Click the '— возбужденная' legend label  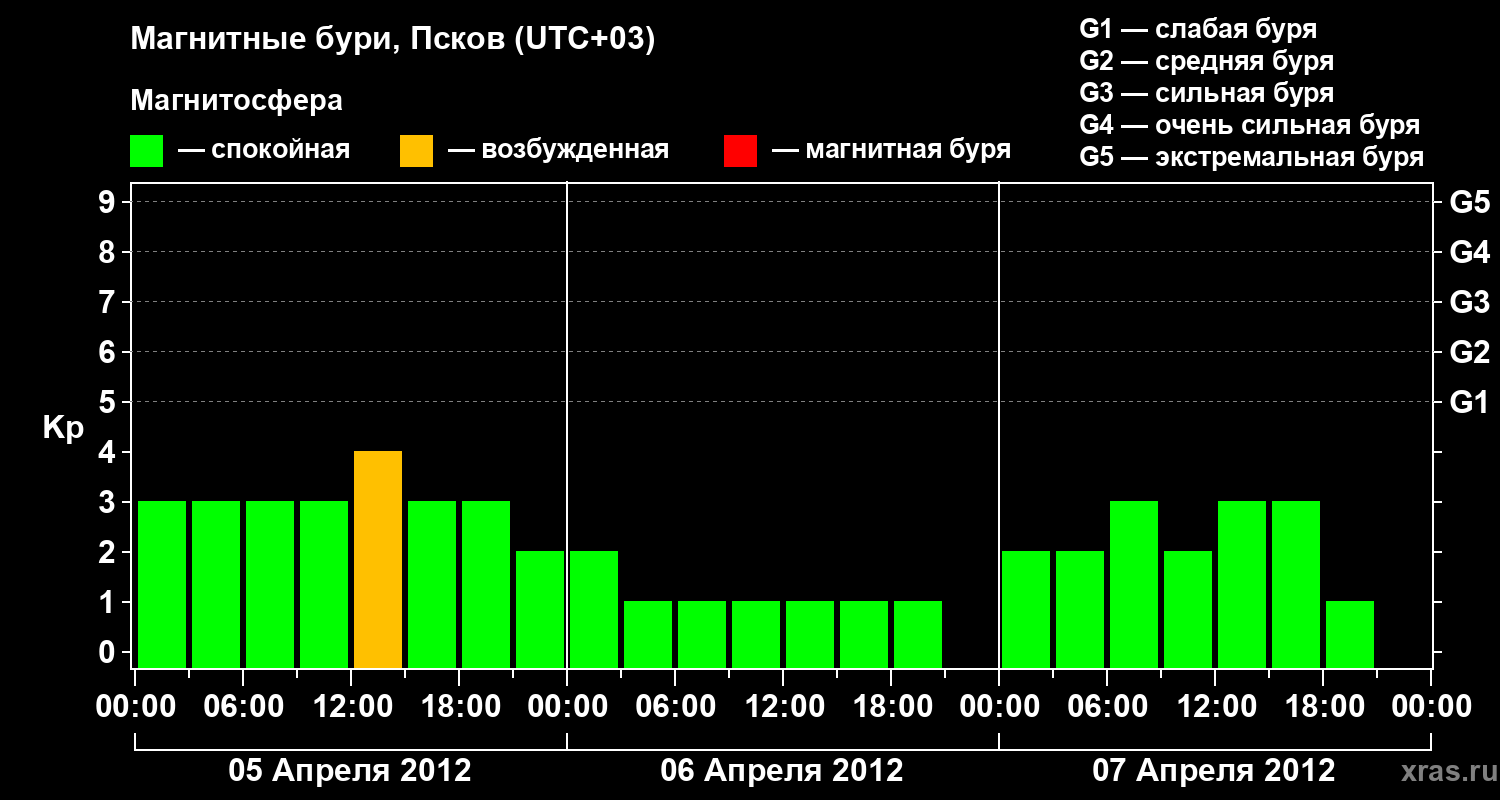click(x=558, y=150)
